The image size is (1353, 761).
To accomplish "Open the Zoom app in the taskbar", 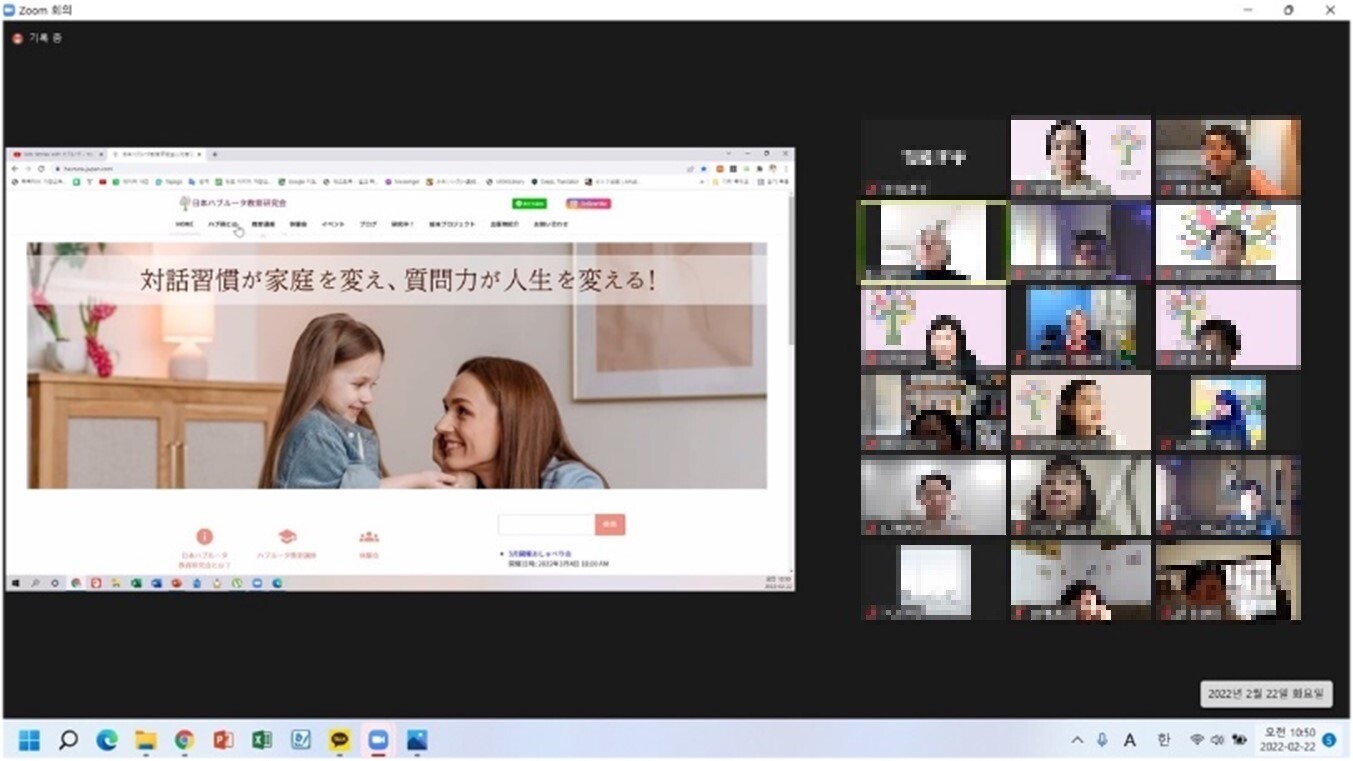I will point(378,740).
